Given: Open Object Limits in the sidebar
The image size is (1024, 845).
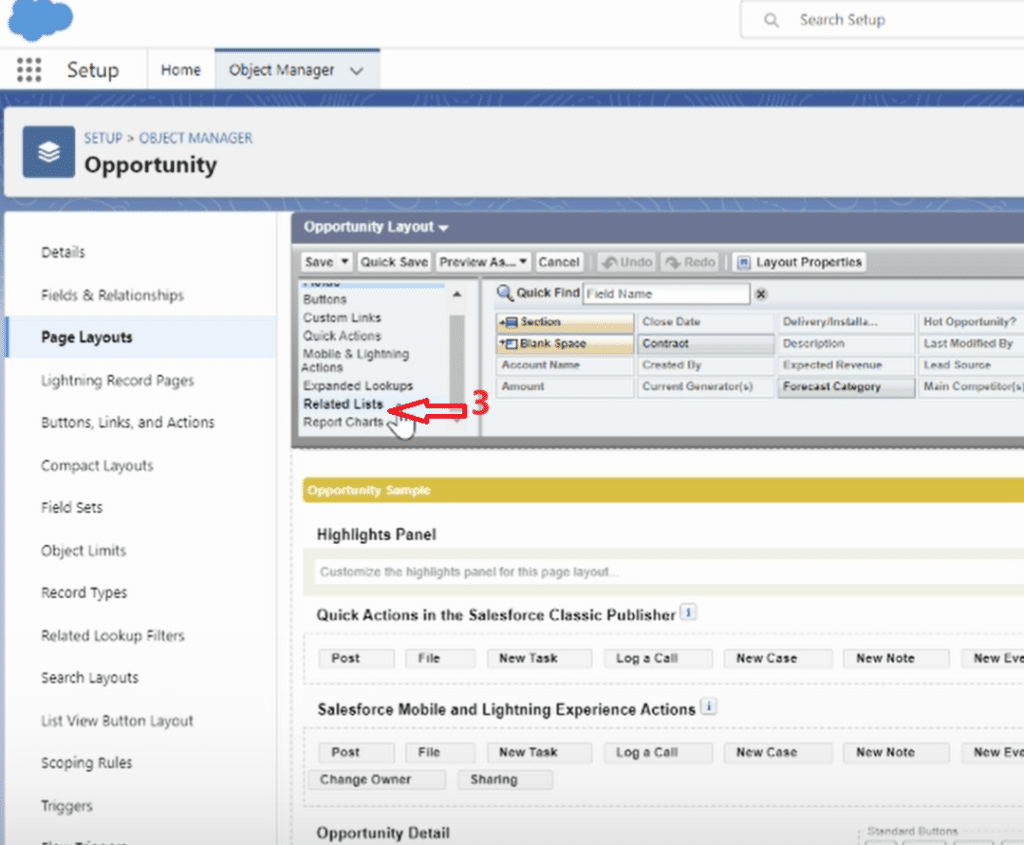Looking at the screenshot, I should tap(84, 550).
